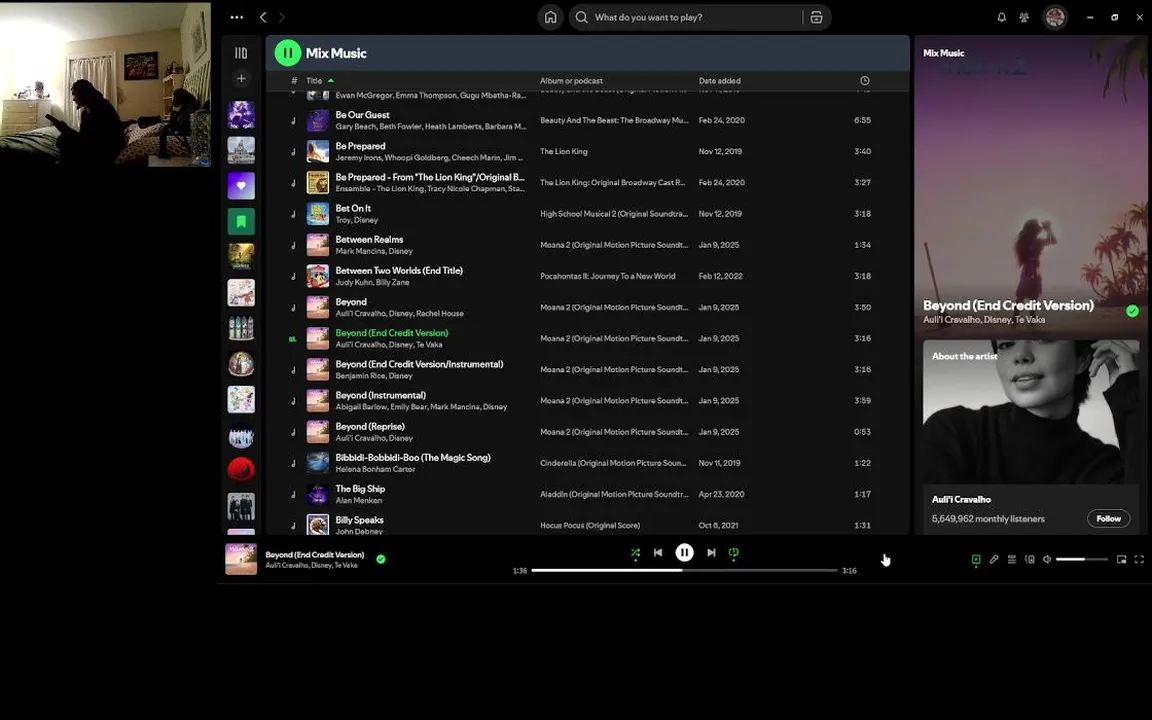Click now-playing album art in player bar
The width and height of the screenshot is (1152, 720).
[x=241, y=559]
